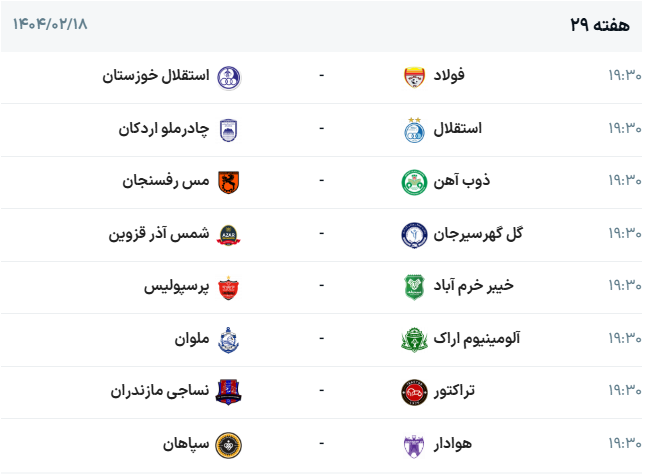649x474 pixels.
Task: Click the Mes Rafsanjan orange logo
Action: tap(230, 181)
